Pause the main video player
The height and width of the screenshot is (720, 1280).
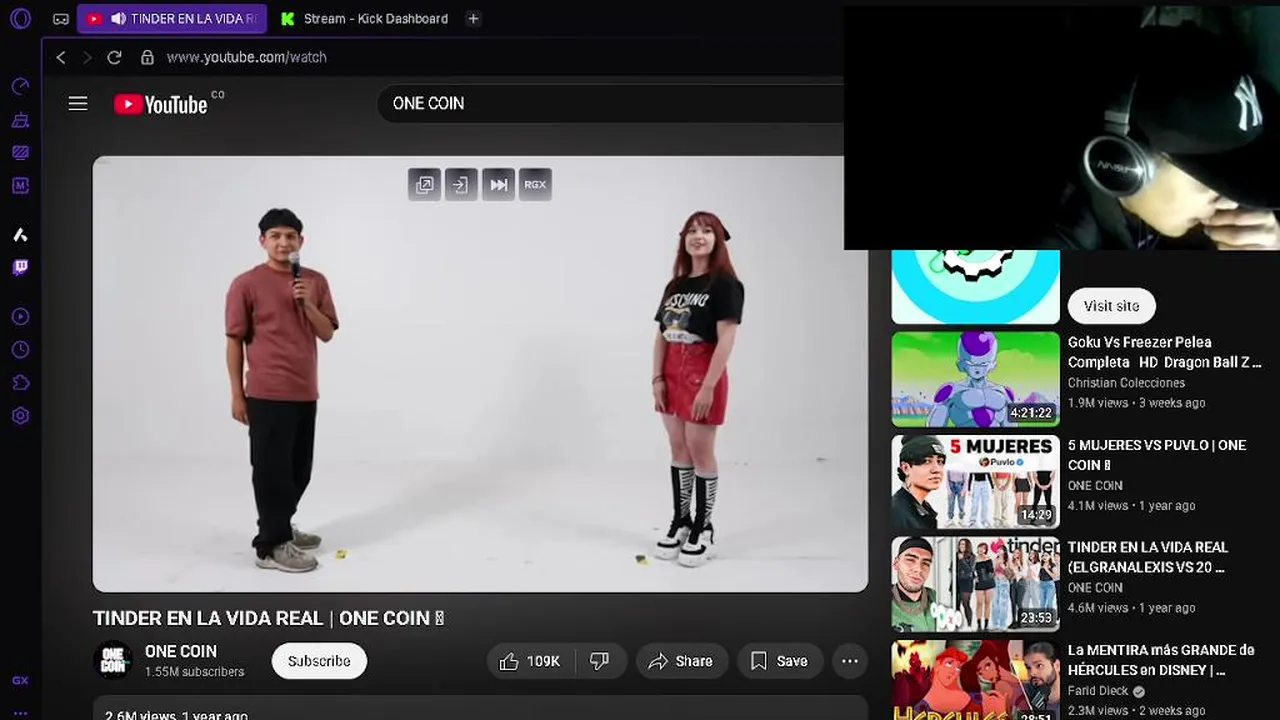[x=480, y=374]
